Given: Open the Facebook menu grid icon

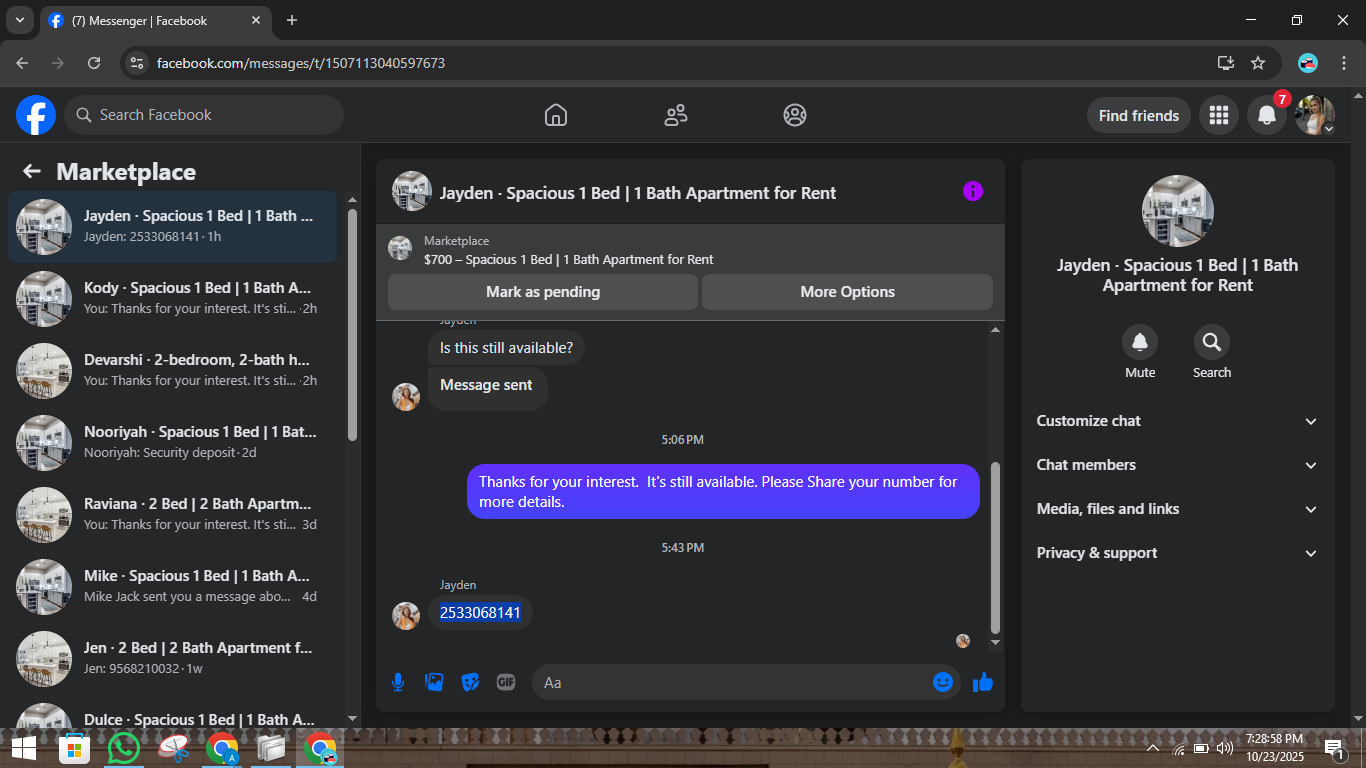Looking at the screenshot, I should 1218,115.
